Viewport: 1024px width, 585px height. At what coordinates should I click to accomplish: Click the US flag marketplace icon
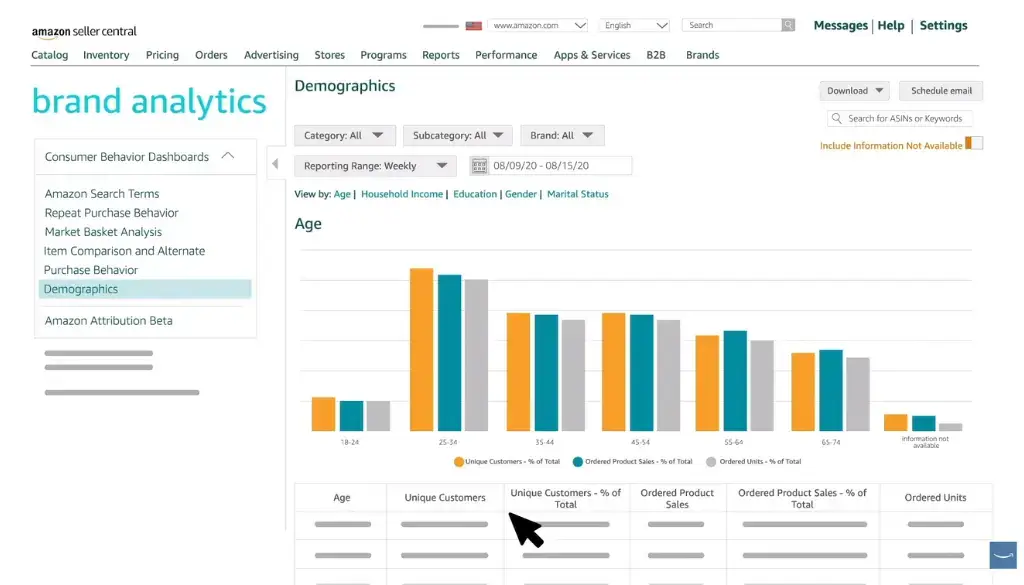pyautogui.click(x=473, y=25)
